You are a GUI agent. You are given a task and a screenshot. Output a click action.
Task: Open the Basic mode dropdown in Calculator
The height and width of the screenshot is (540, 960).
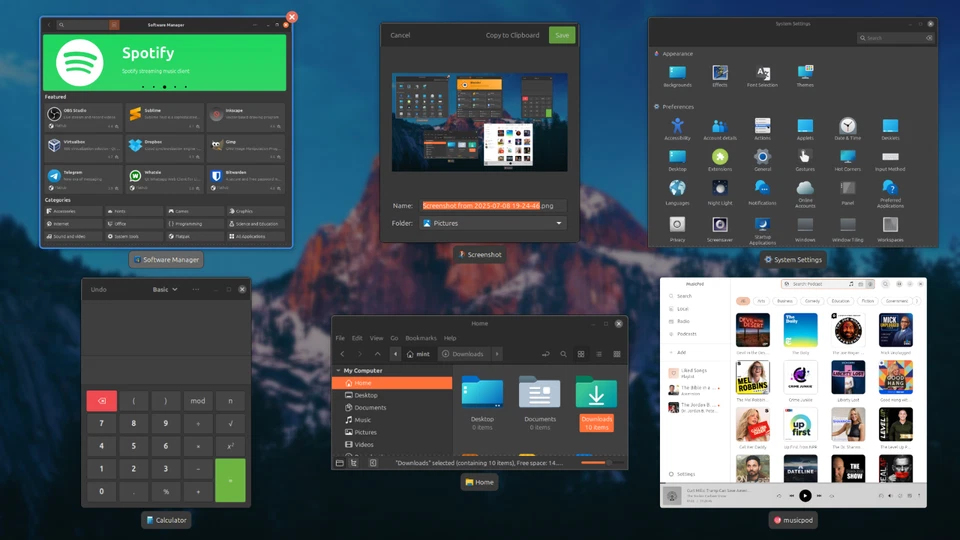click(165, 290)
